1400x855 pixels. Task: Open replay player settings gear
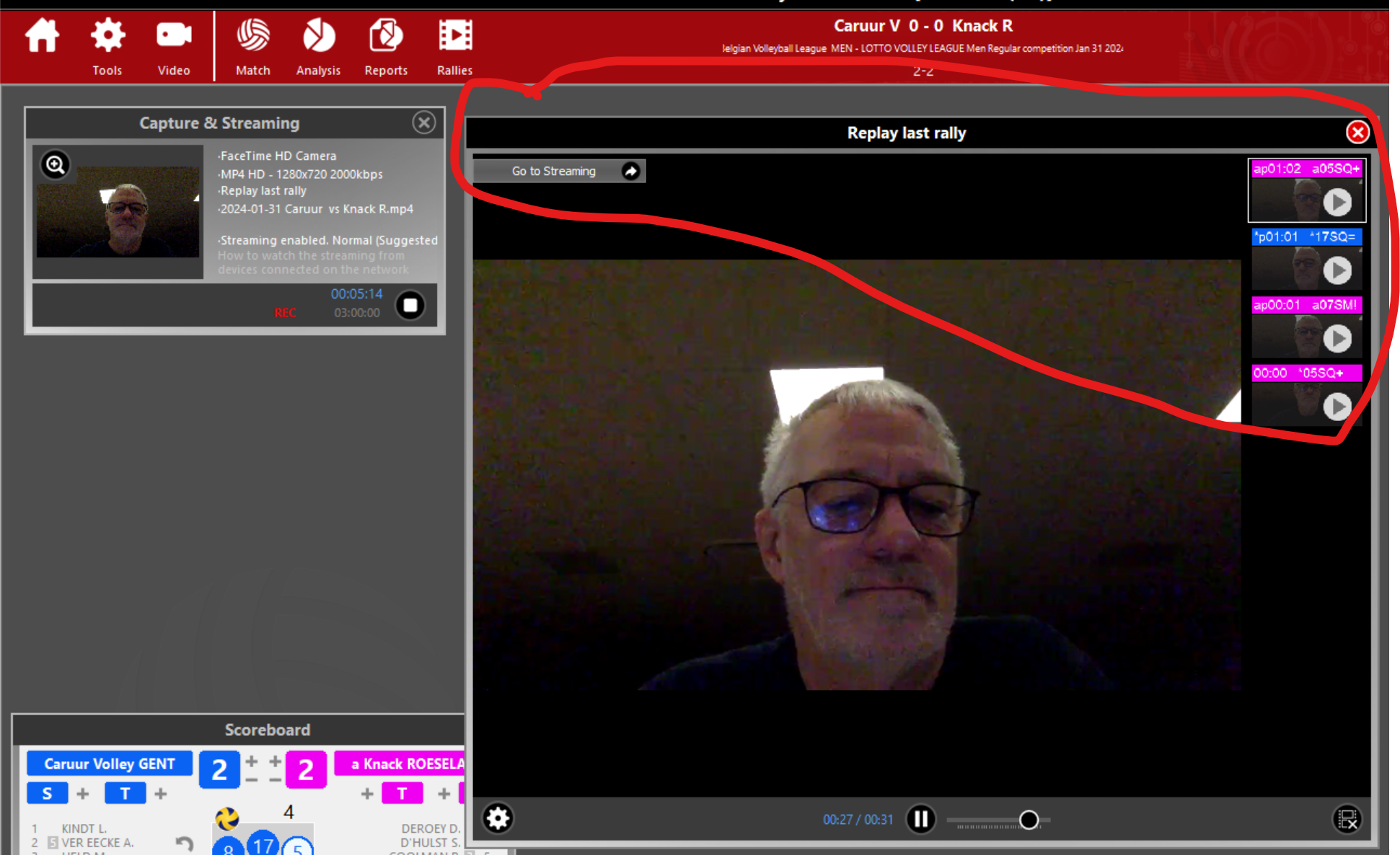coord(498,818)
